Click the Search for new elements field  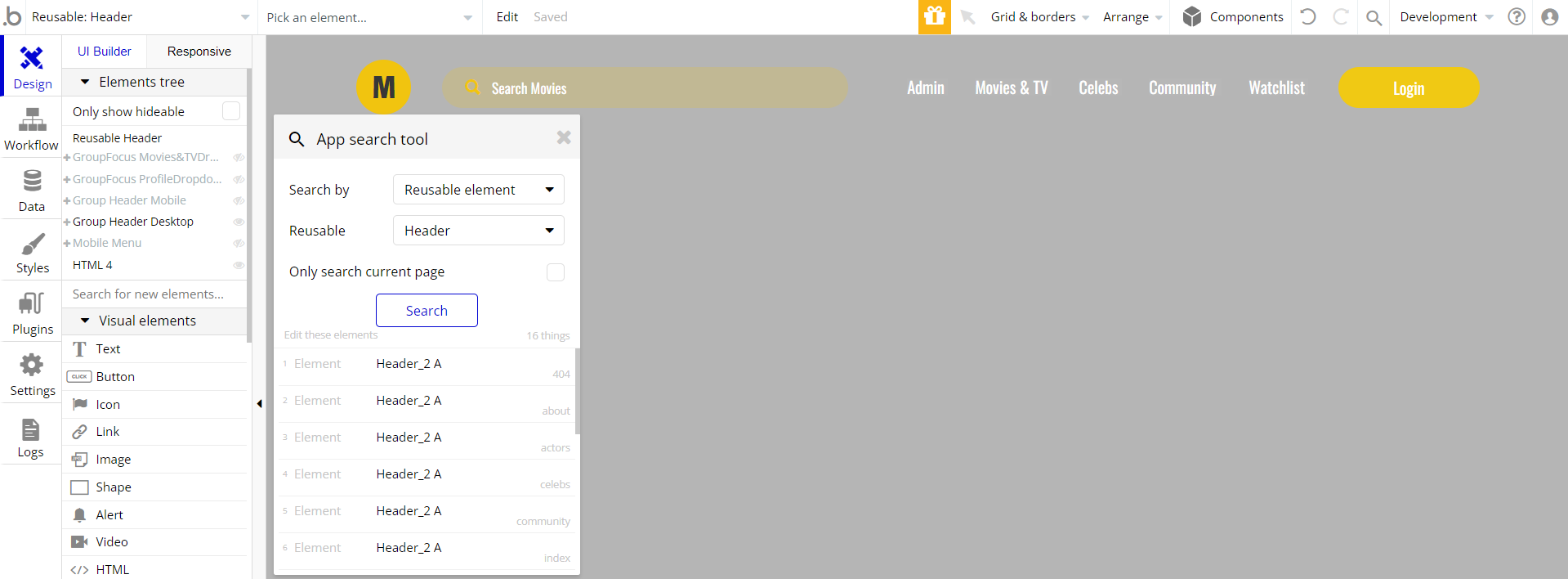point(154,294)
